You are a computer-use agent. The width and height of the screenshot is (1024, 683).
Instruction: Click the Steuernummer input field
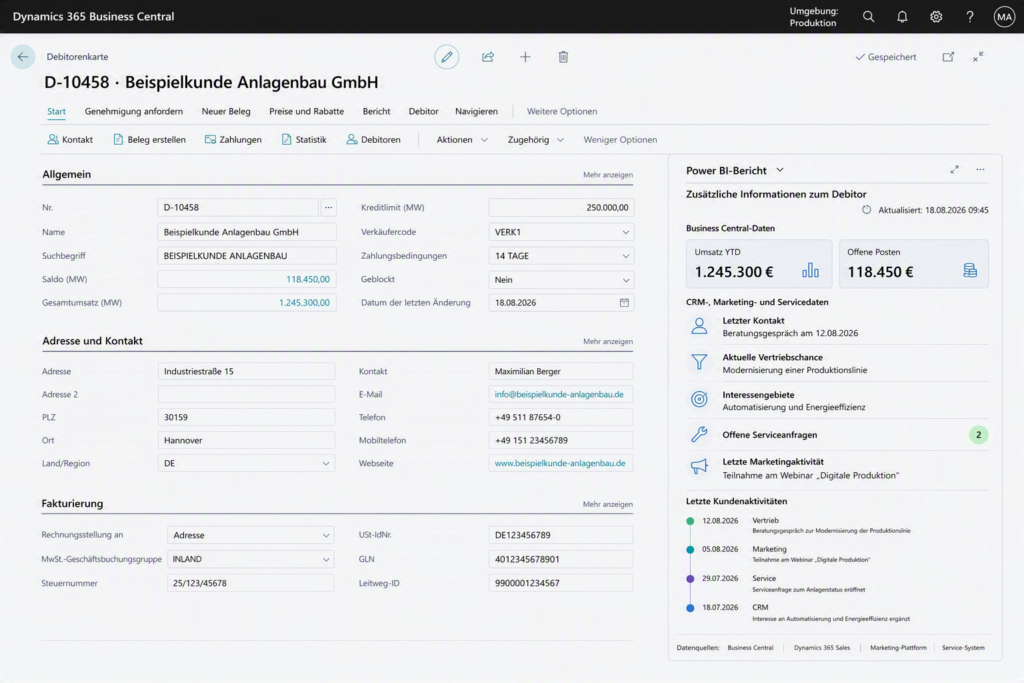(250, 583)
